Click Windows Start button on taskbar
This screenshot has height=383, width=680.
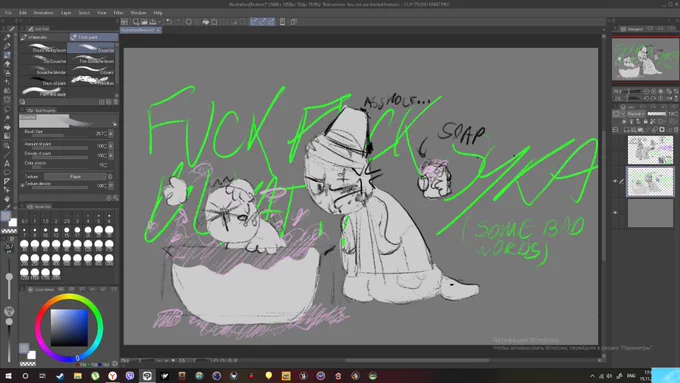(8, 376)
